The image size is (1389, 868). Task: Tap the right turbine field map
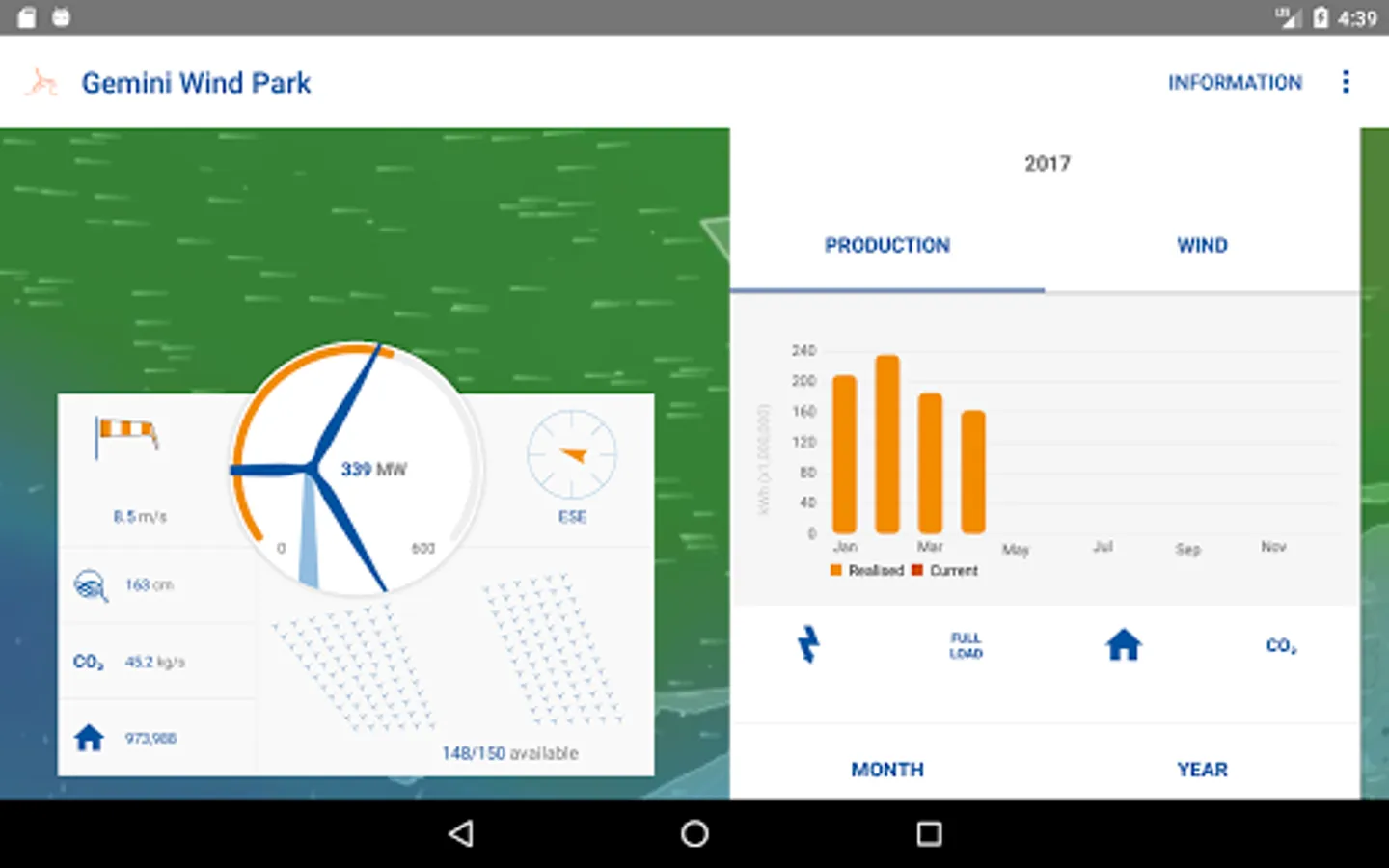[x=553, y=650]
